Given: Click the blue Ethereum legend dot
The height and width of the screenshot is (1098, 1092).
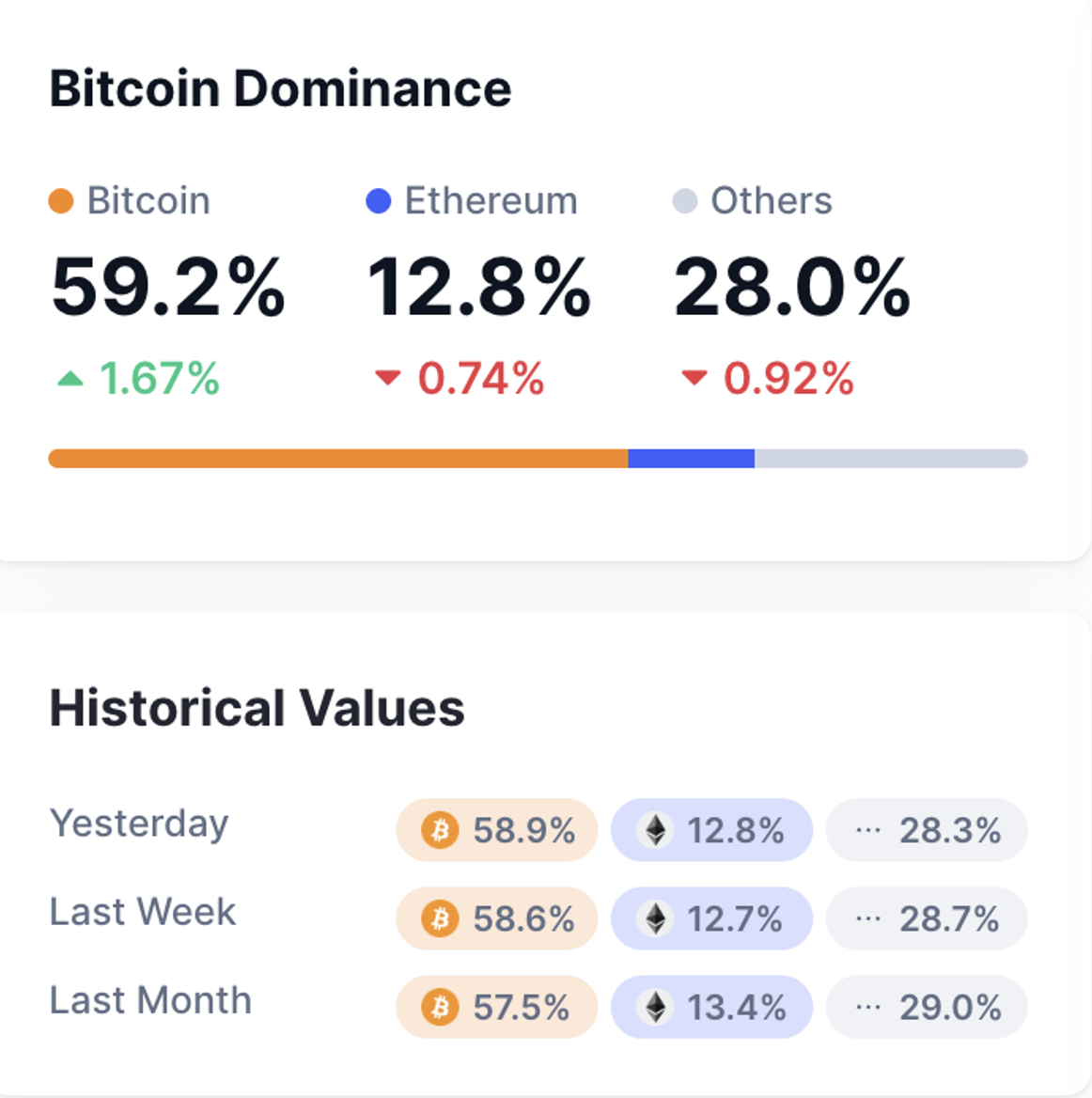Looking at the screenshot, I should coord(378,201).
